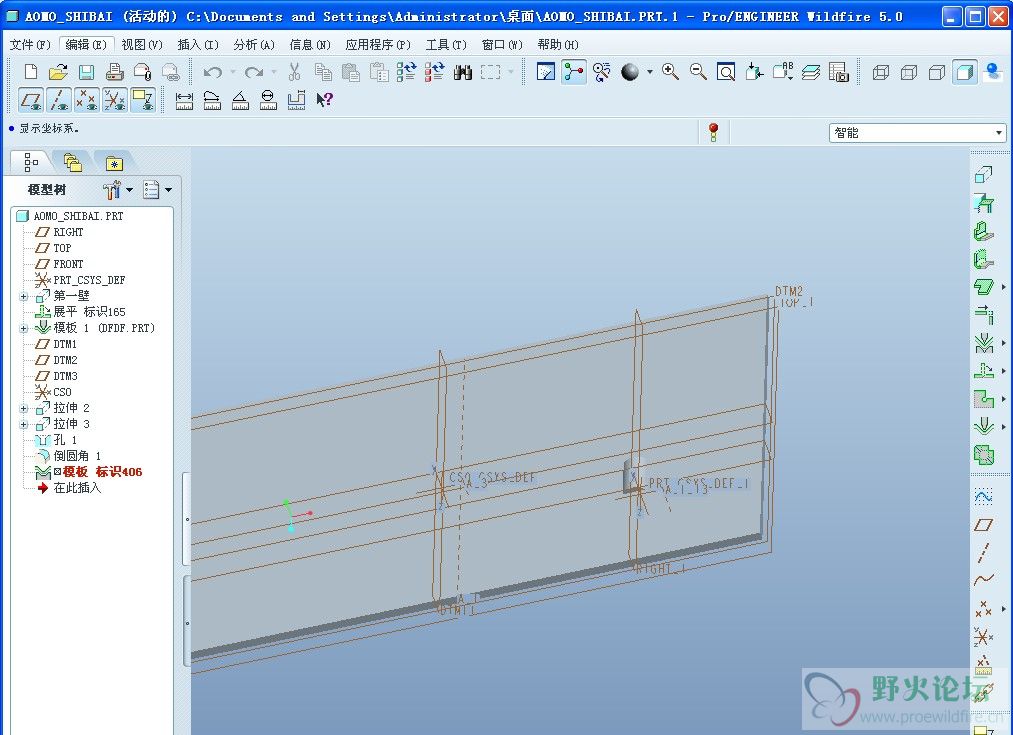Open the 文件(F) menu

click(x=30, y=45)
